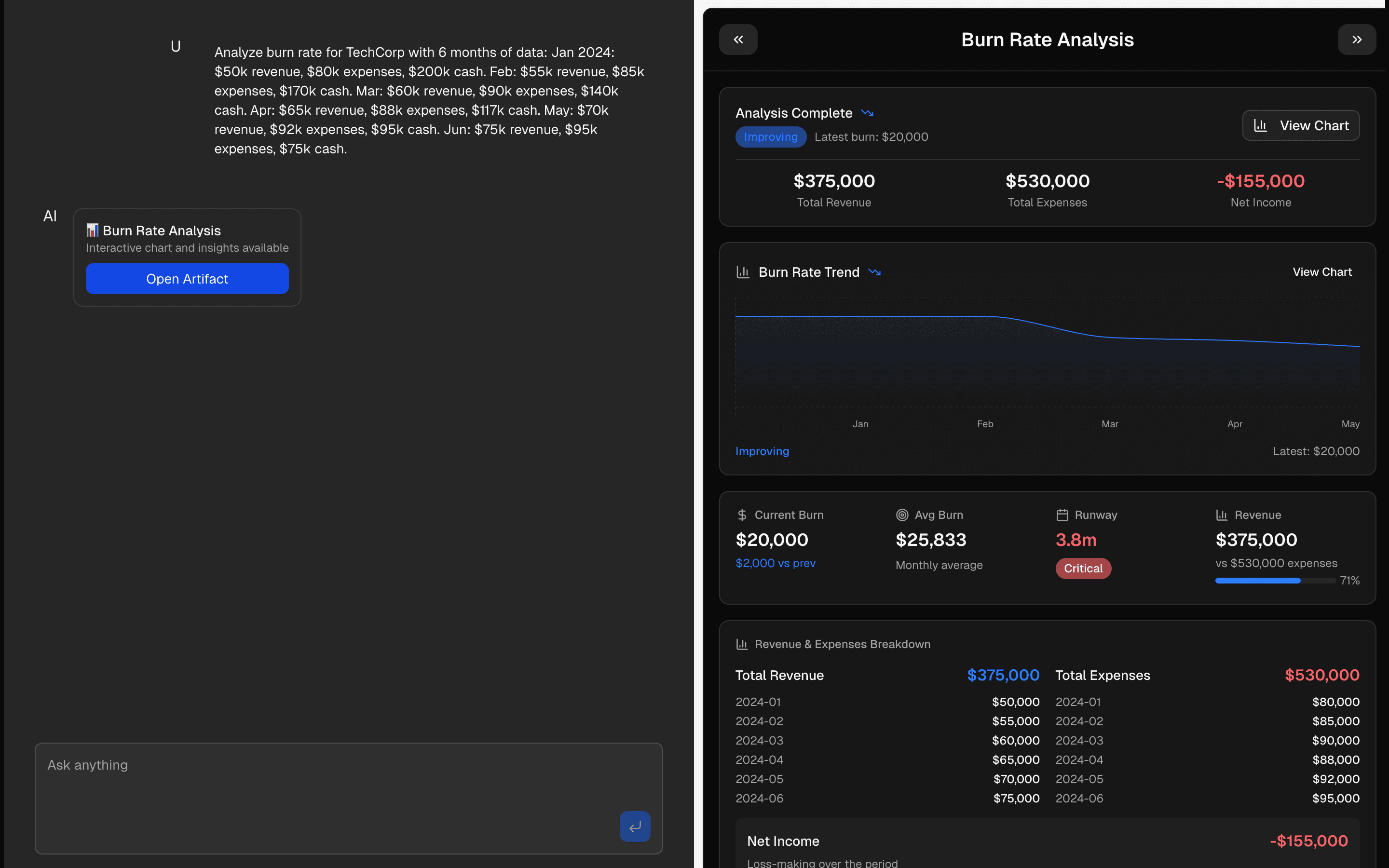Expand panel with right double-chevron button
This screenshot has height=868, width=1389.
click(1356, 40)
